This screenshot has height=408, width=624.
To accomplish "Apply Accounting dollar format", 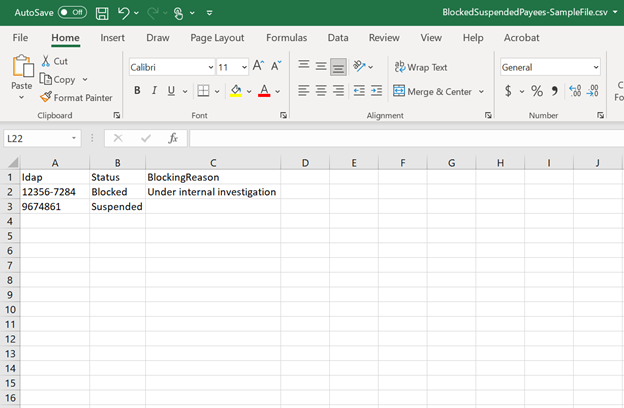I will coord(508,91).
